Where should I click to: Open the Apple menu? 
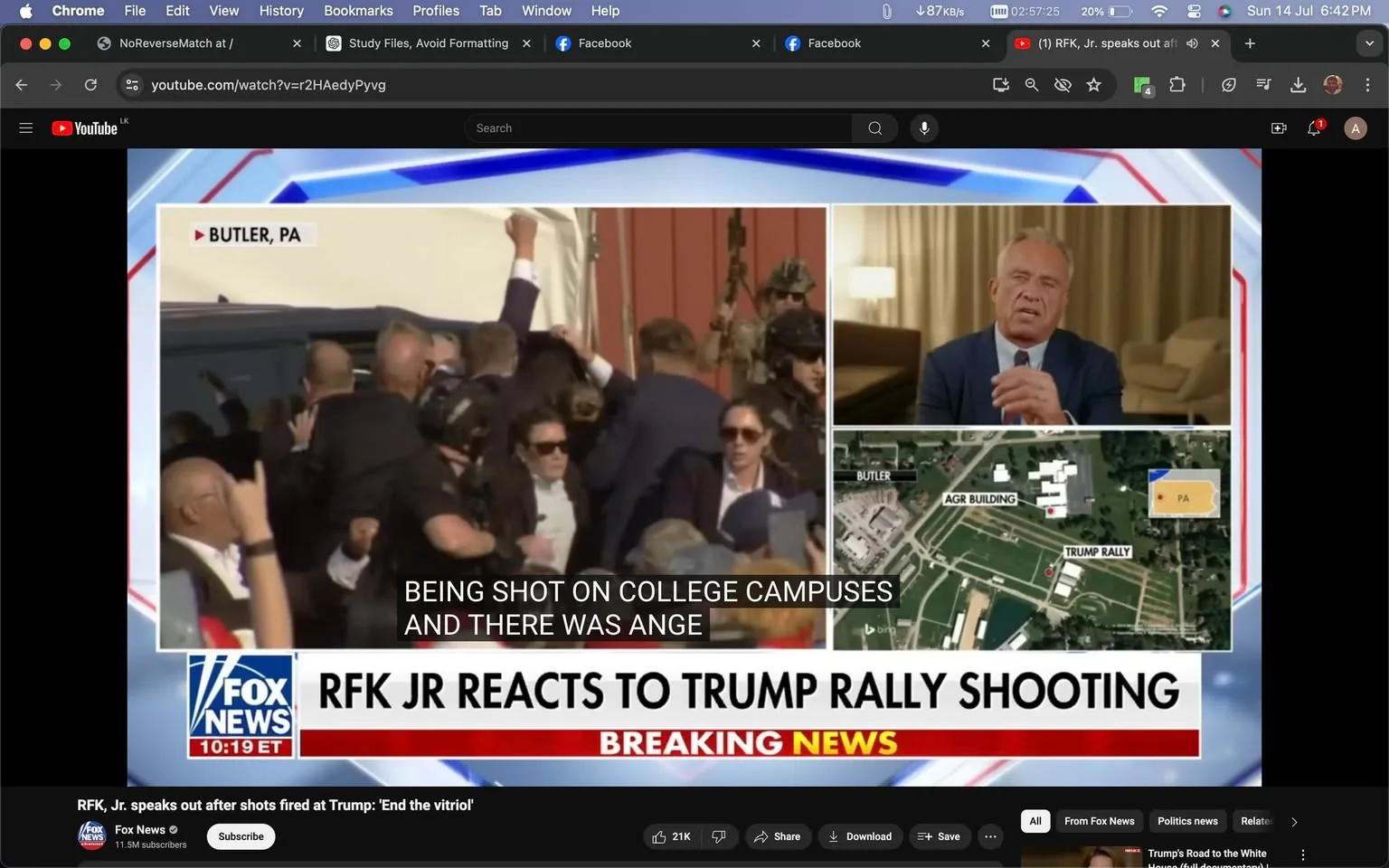tap(25, 11)
